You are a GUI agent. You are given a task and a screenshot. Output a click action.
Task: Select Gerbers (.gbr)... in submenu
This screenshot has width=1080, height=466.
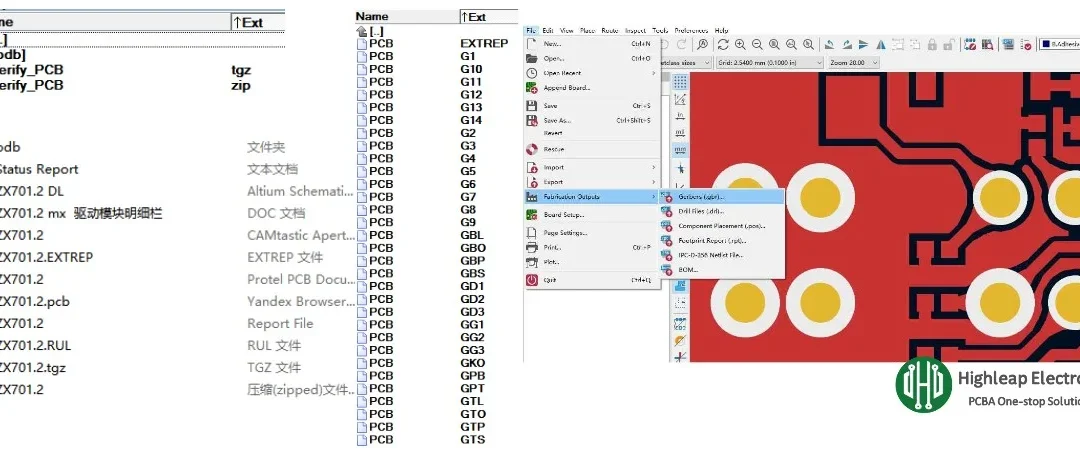coord(722,197)
